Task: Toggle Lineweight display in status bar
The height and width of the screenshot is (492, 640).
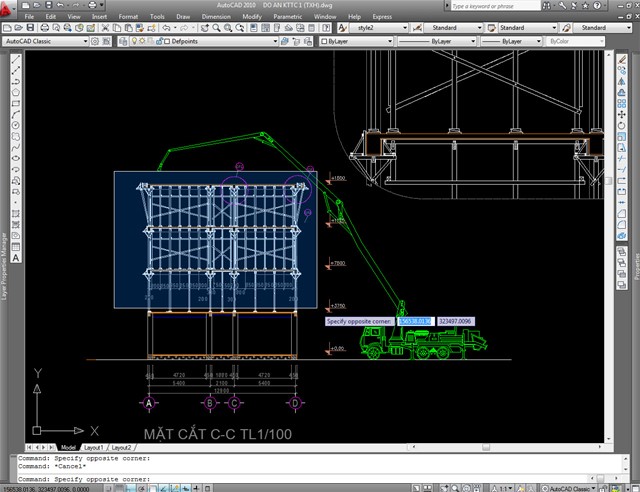Action: (x=196, y=488)
